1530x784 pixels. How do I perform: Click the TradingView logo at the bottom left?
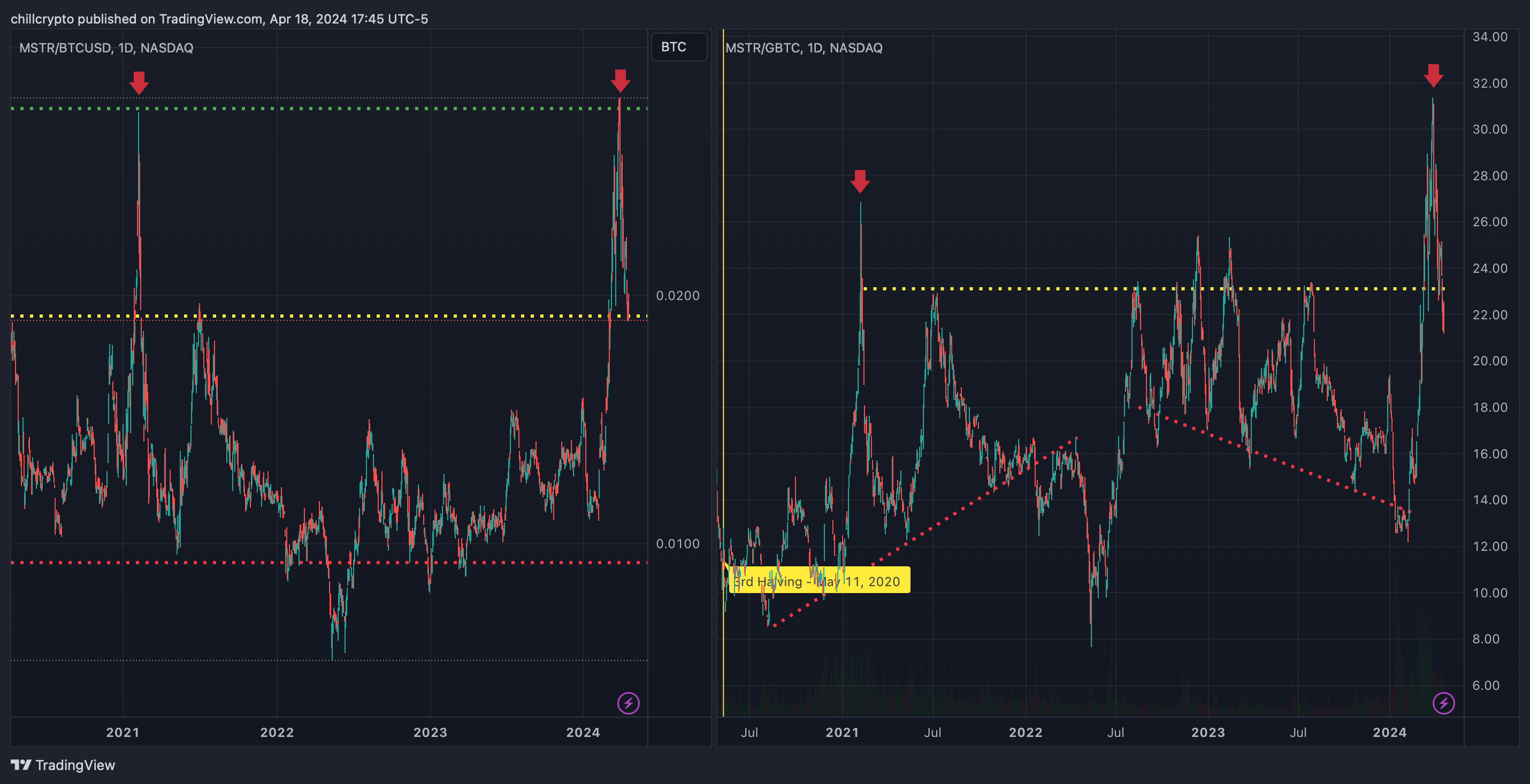[63, 765]
